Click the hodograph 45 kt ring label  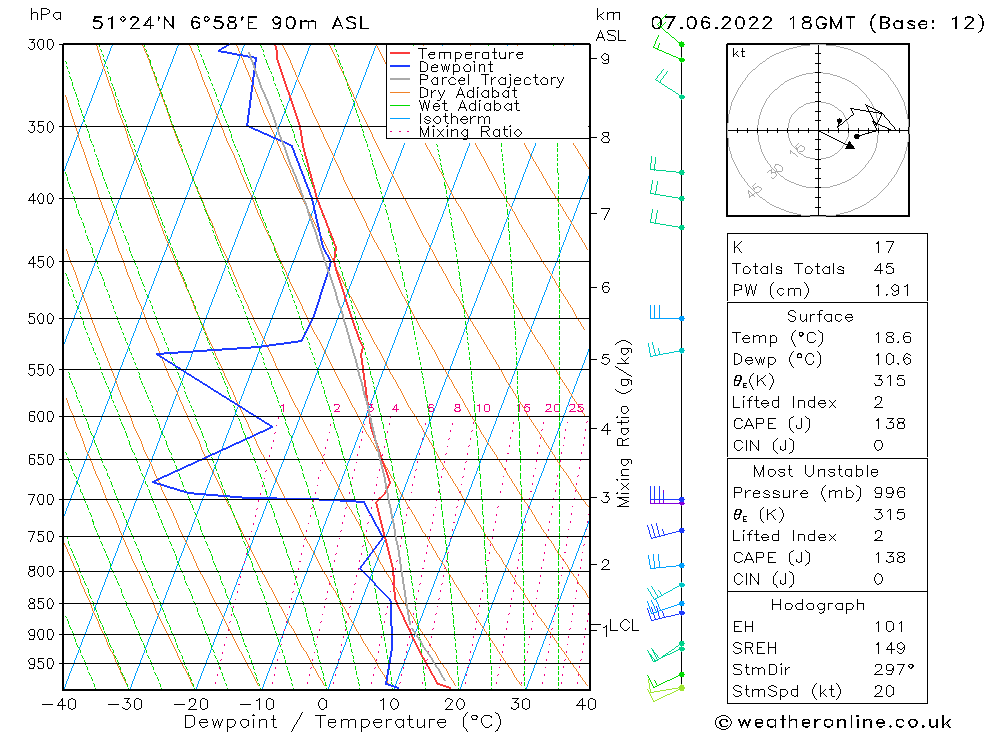click(x=754, y=190)
